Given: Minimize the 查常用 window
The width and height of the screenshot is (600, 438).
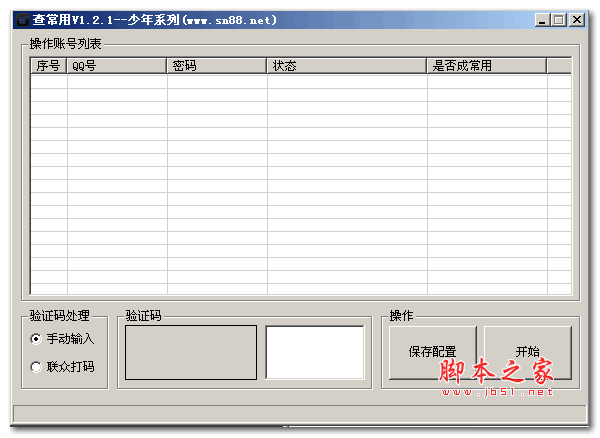Looking at the screenshot, I should [542, 20].
